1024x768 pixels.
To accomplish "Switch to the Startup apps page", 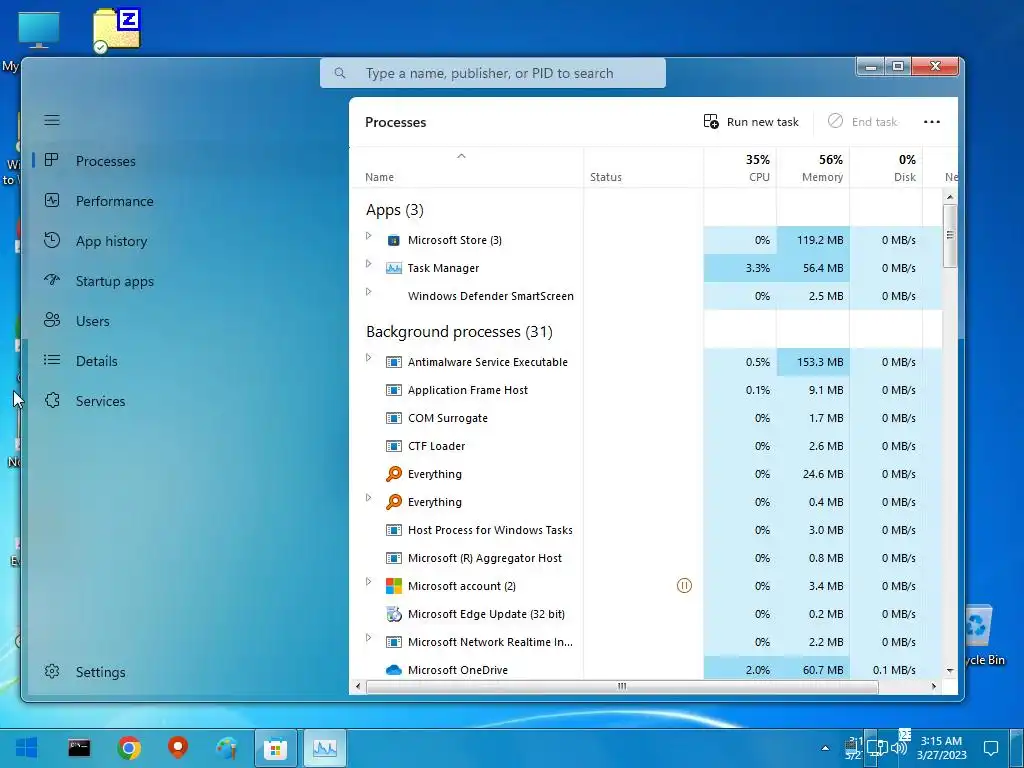I will [x=114, y=281].
